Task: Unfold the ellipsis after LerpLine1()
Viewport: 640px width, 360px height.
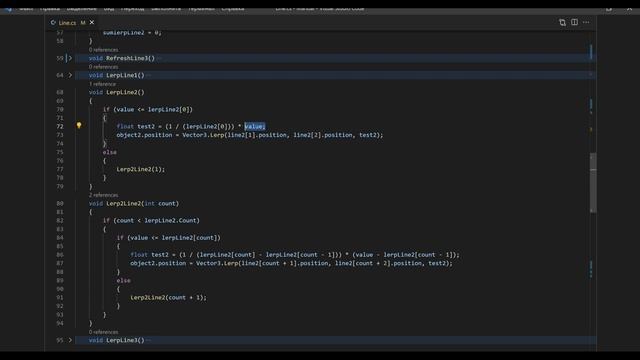Action: [x=149, y=76]
